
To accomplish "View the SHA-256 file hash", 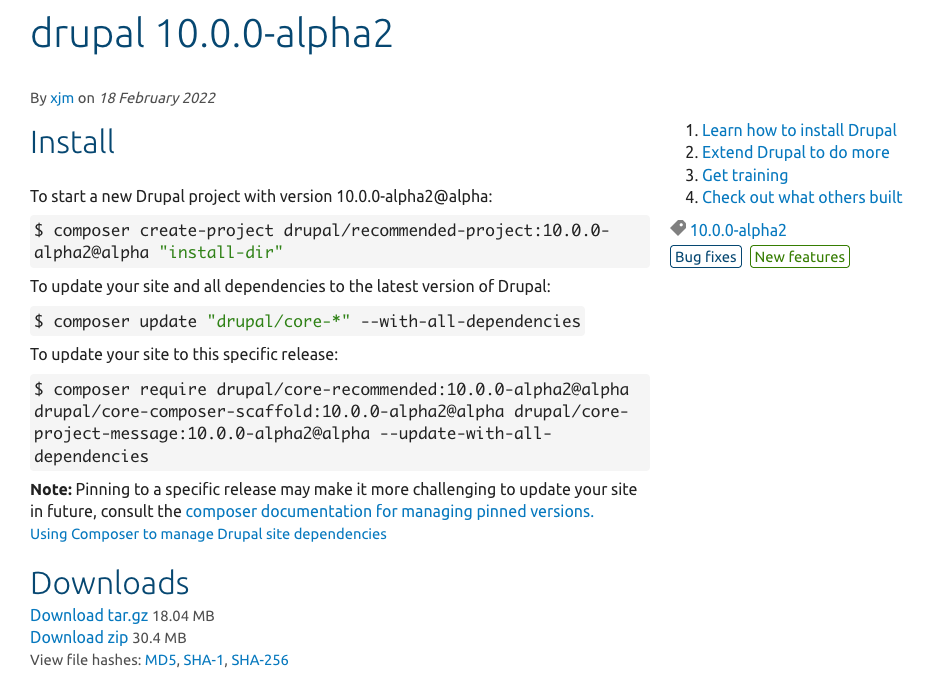I will (x=260, y=660).
